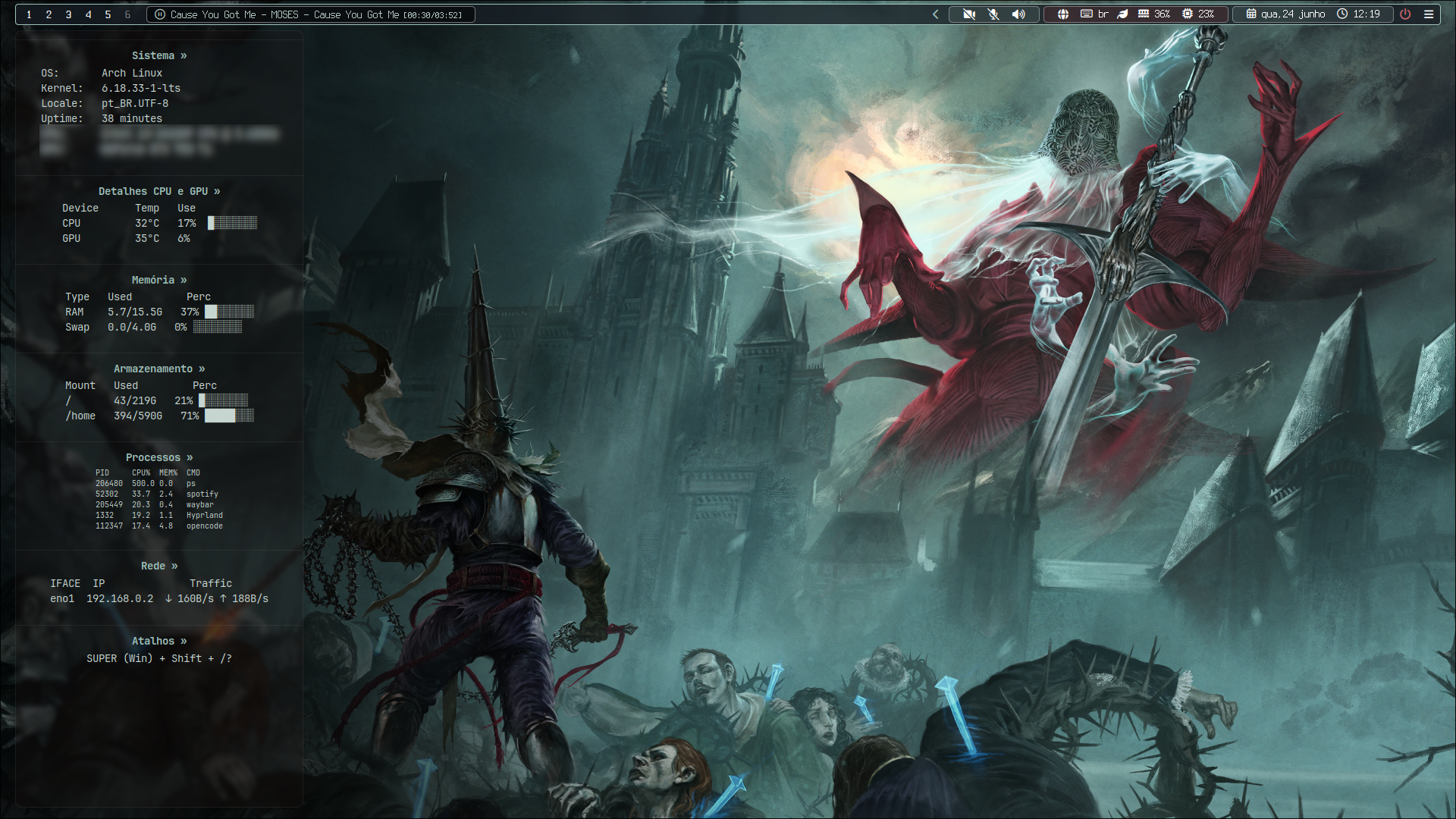Click the uptime value '38 minutes'

tap(132, 118)
